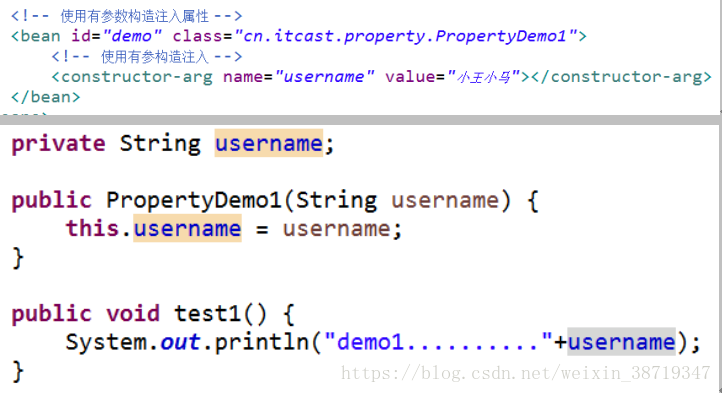The width and height of the screenshot is (722, 393).
Task: Click 'System' in the println statement
Action: pos(106,342)
